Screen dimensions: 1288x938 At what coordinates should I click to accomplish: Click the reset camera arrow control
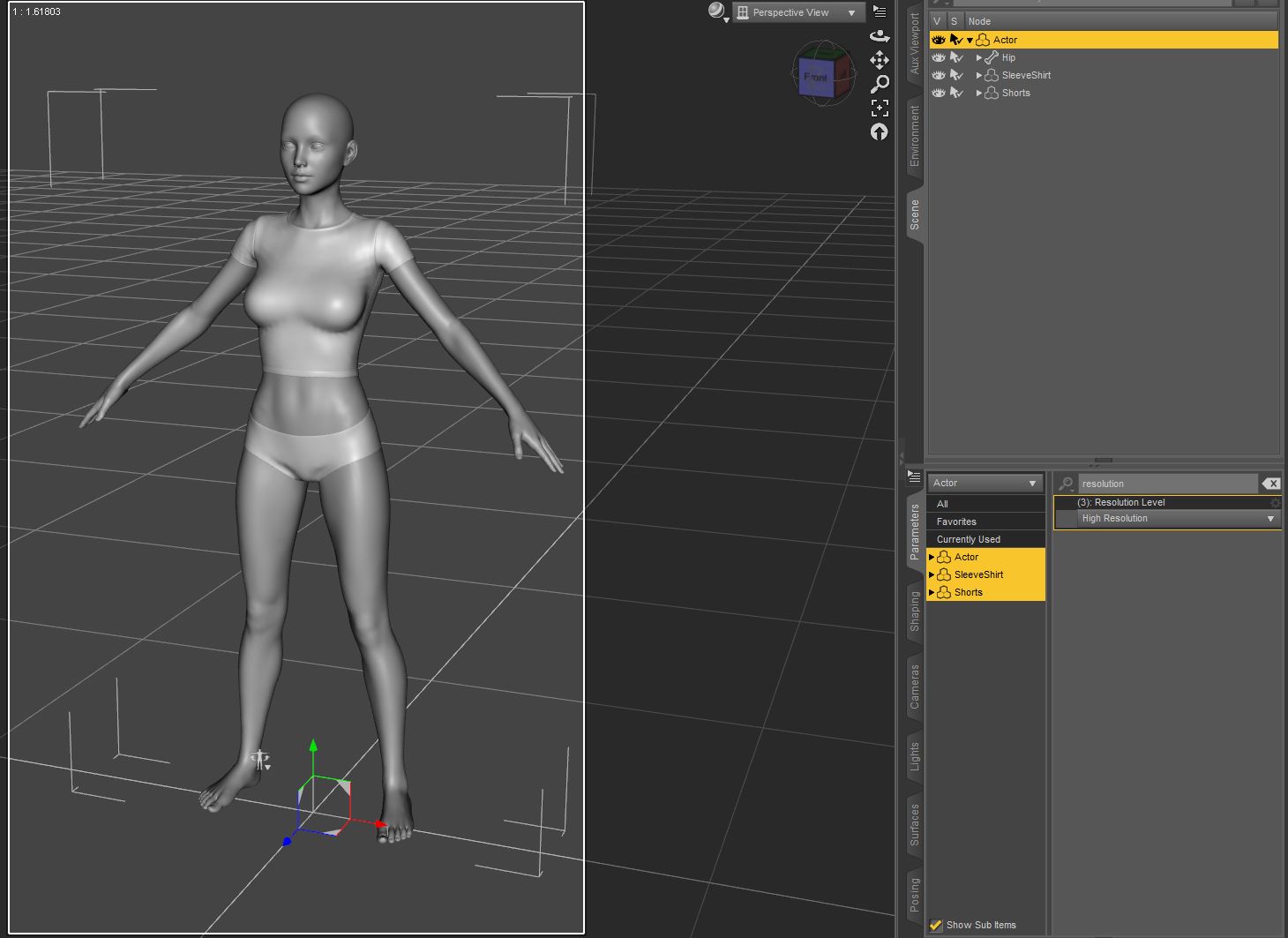pos(880,131)
